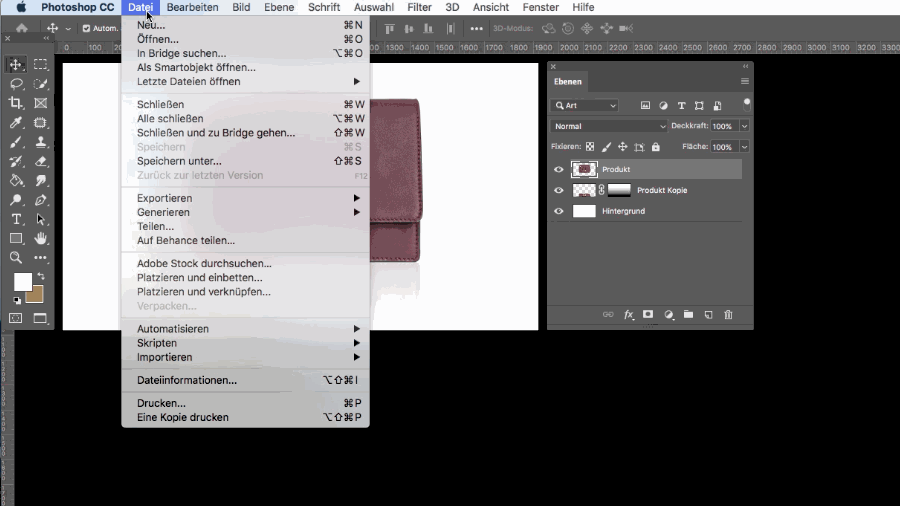Pick the Eyedropper tool
Screen dimensions: 900x506
coord(16,123)
